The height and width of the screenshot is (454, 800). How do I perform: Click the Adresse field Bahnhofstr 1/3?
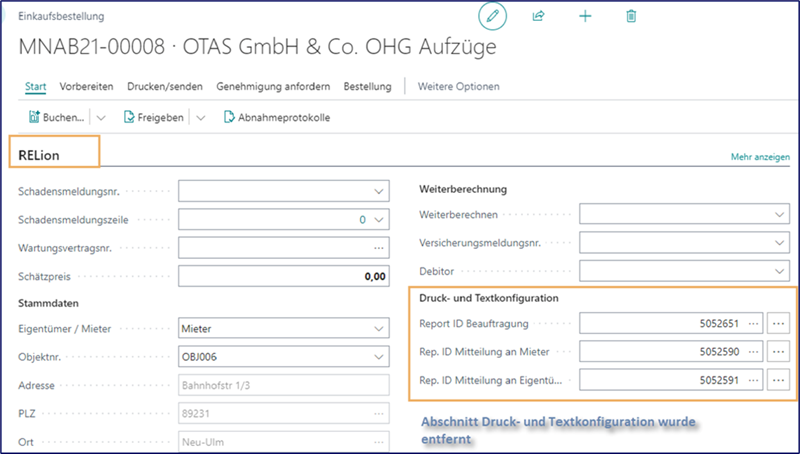click(284, 385)
